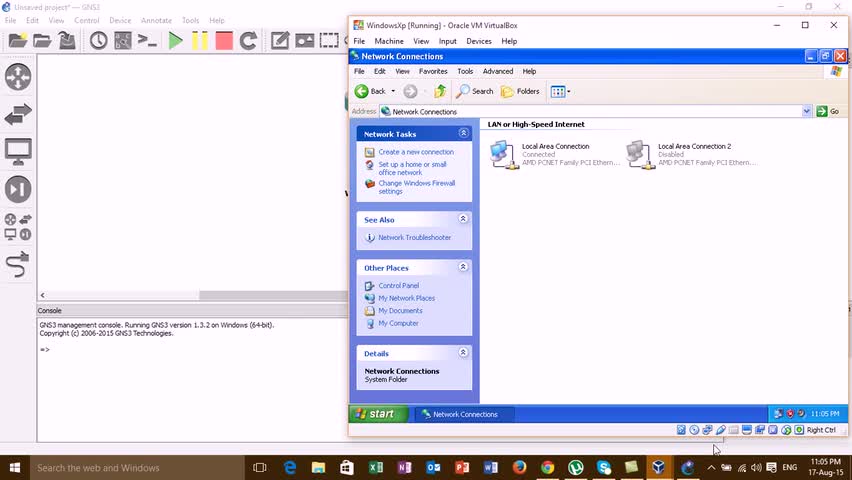852x480 pixels.
Task: Open Google Chrome from taskbar
Action: point(547,467)
